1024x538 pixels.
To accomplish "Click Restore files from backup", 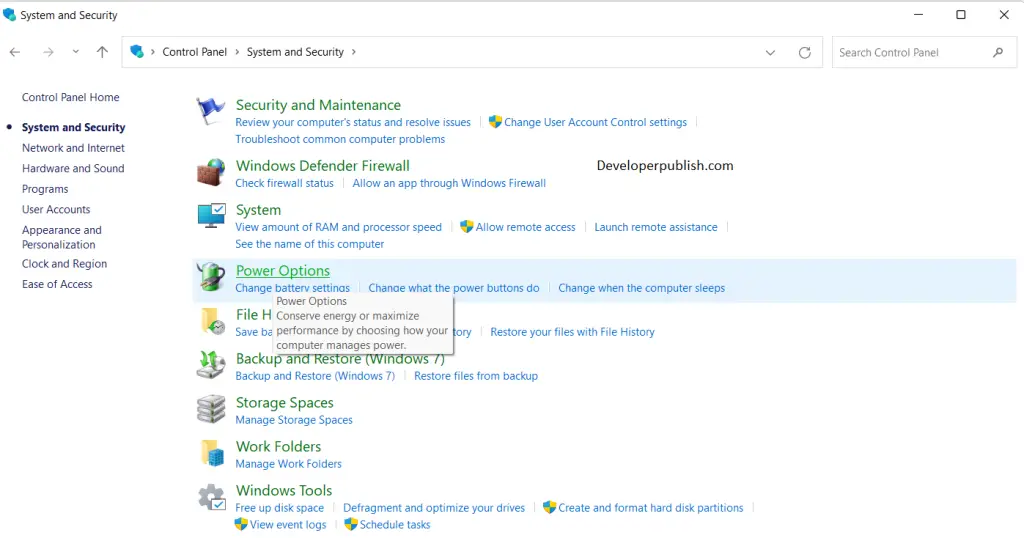I will [x=475, y=376].
